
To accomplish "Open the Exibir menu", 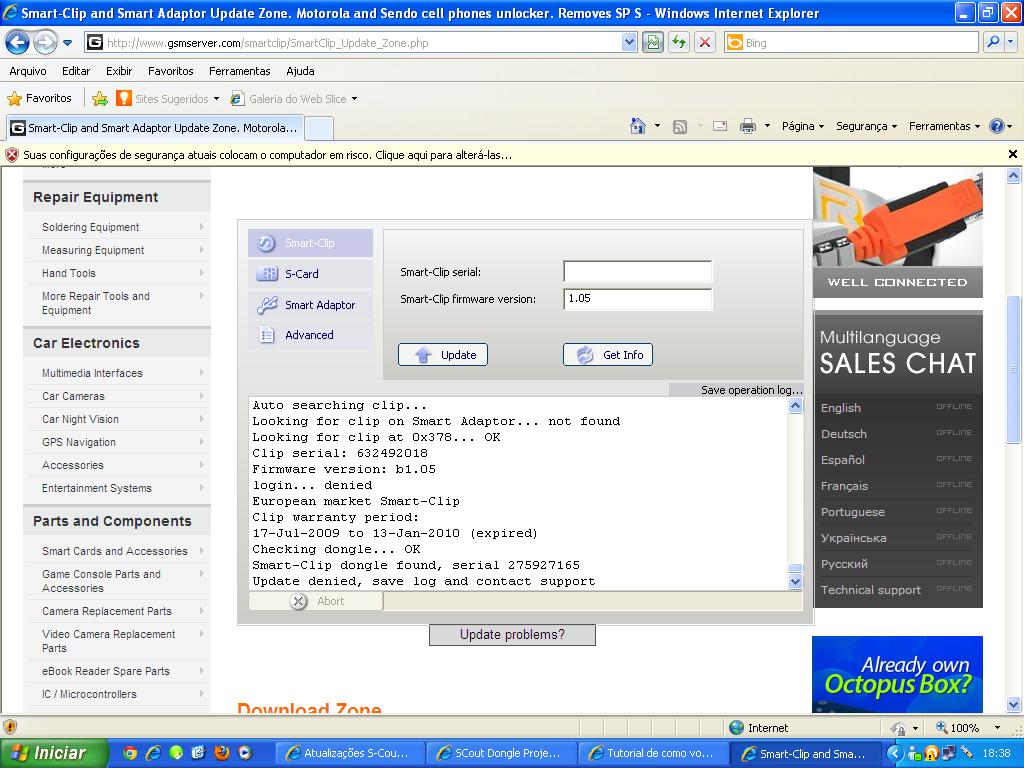I will 119,71.
